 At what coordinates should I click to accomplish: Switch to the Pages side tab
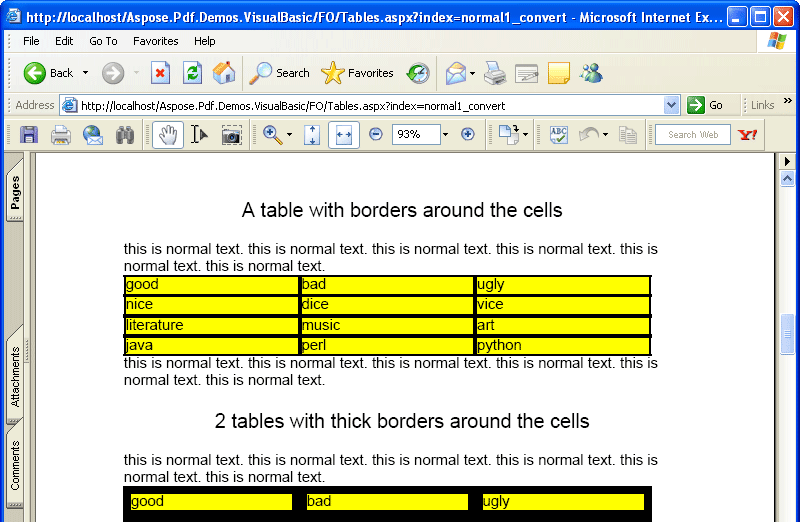click(x=15, y=191)
